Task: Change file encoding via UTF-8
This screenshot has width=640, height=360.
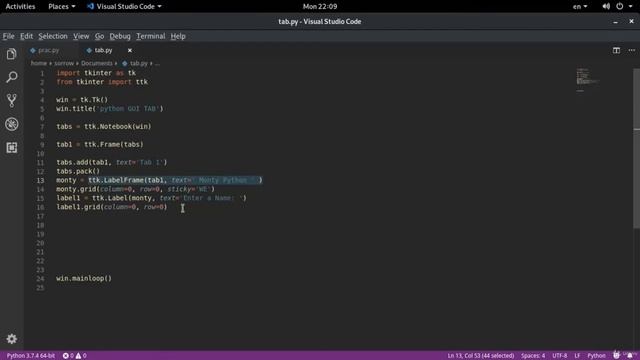Action: point(560,356)
